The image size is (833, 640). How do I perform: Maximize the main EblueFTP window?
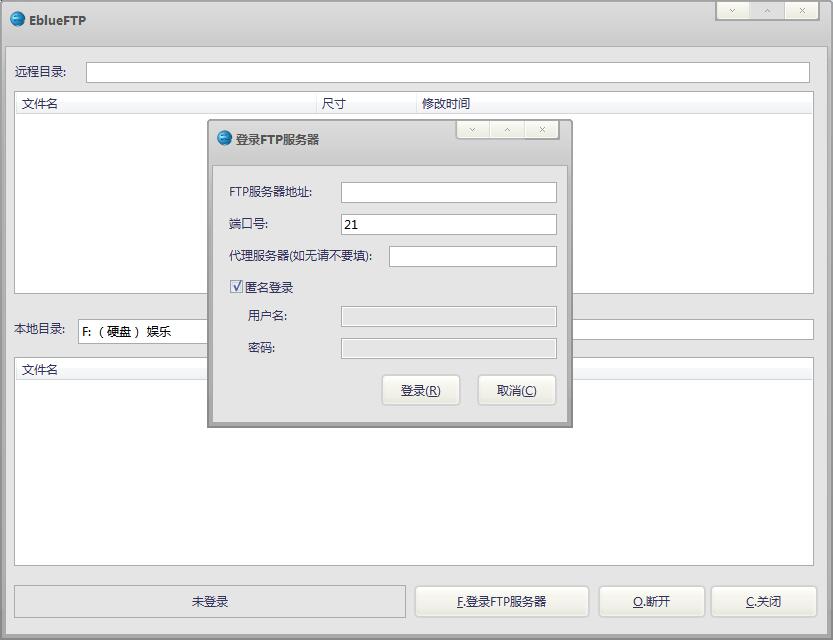767,11
